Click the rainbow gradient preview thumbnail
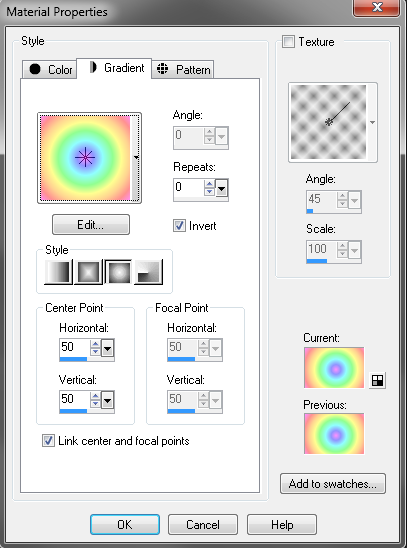 pos(85,158)
